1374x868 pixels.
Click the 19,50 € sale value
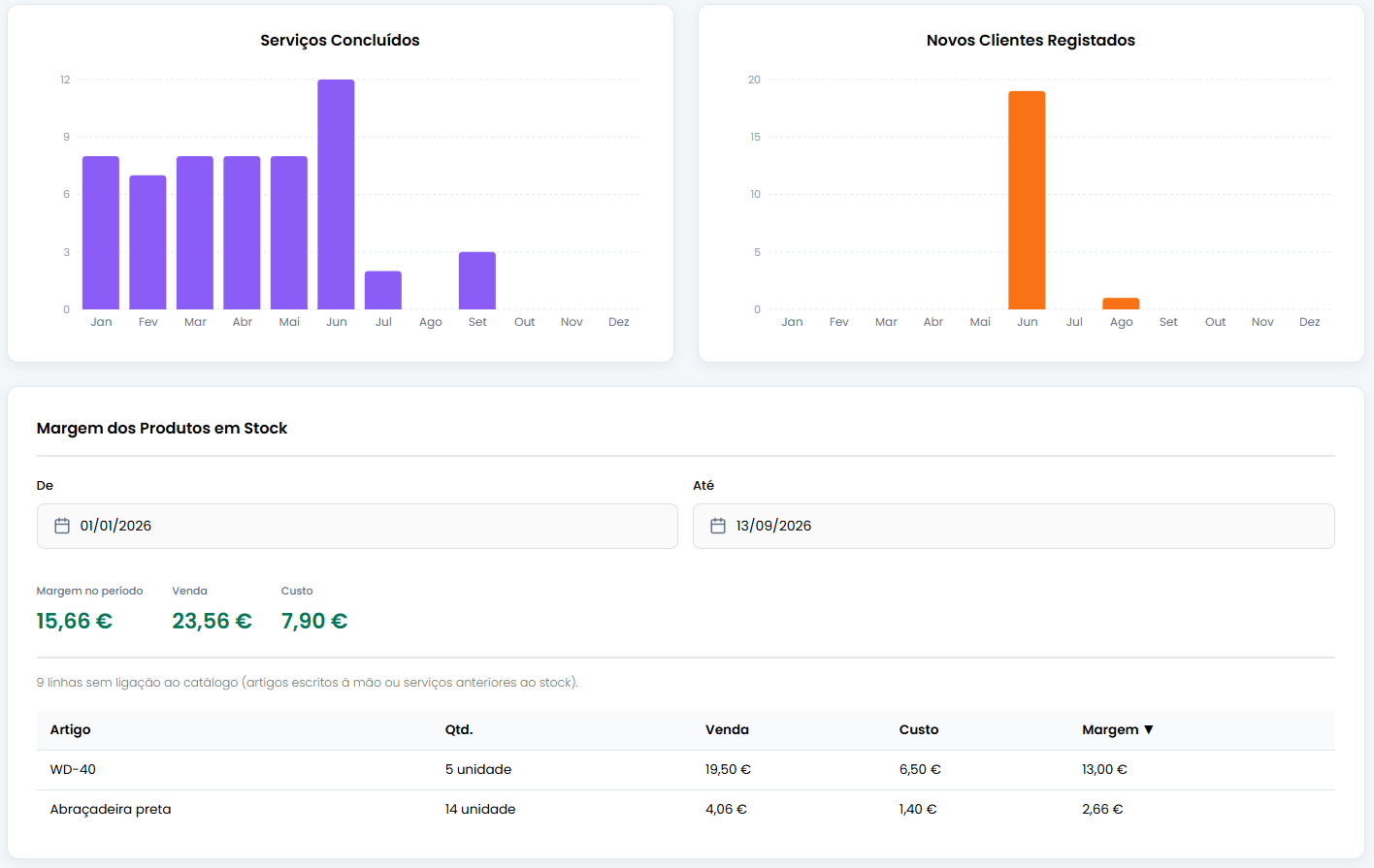click(728, 769)
